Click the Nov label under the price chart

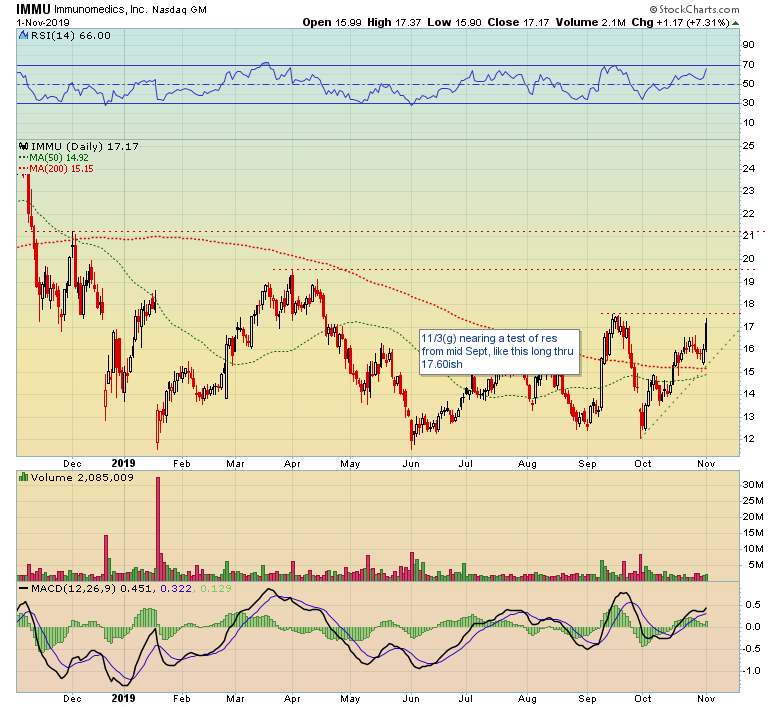(706, 464)
